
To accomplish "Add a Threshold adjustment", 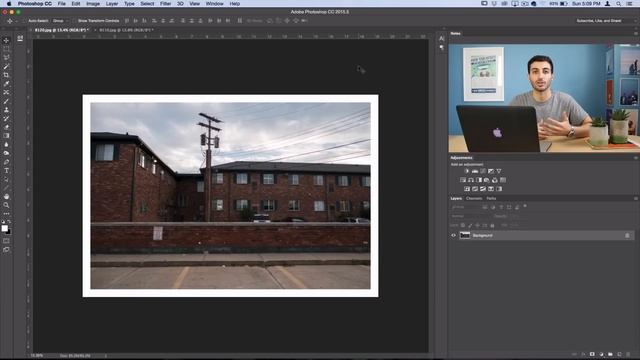I will click(x=483, y=189).
